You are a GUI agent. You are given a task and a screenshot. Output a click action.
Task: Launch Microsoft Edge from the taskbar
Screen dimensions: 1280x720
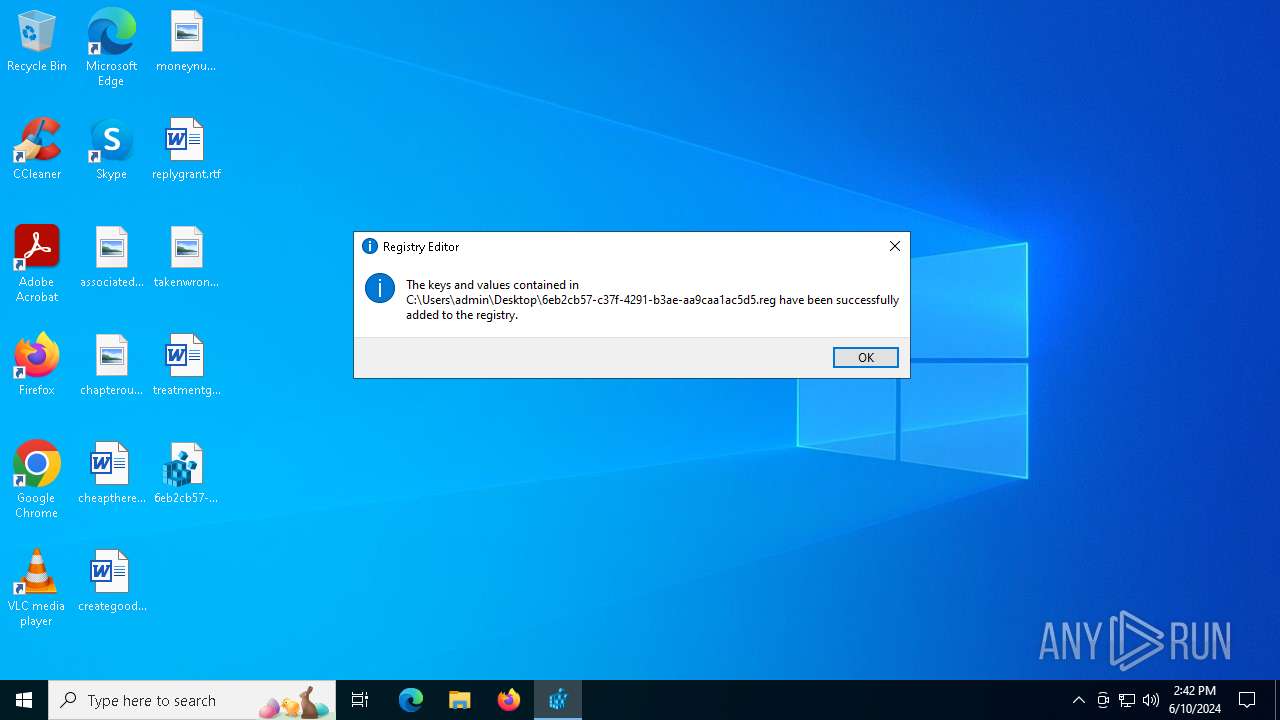(x=411, y=700)
